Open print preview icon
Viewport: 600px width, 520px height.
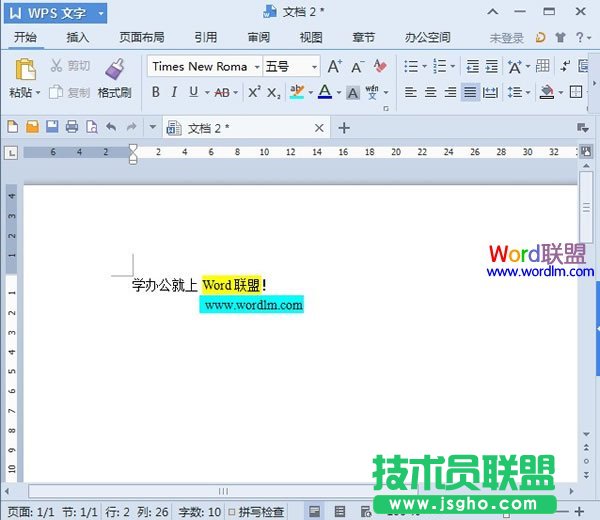(x=91, y=127)
